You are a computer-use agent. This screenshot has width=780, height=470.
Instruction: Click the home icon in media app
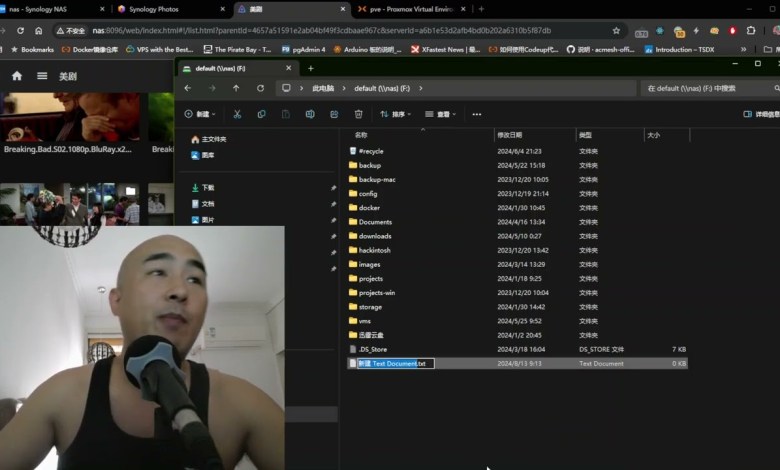click(17, 76)
